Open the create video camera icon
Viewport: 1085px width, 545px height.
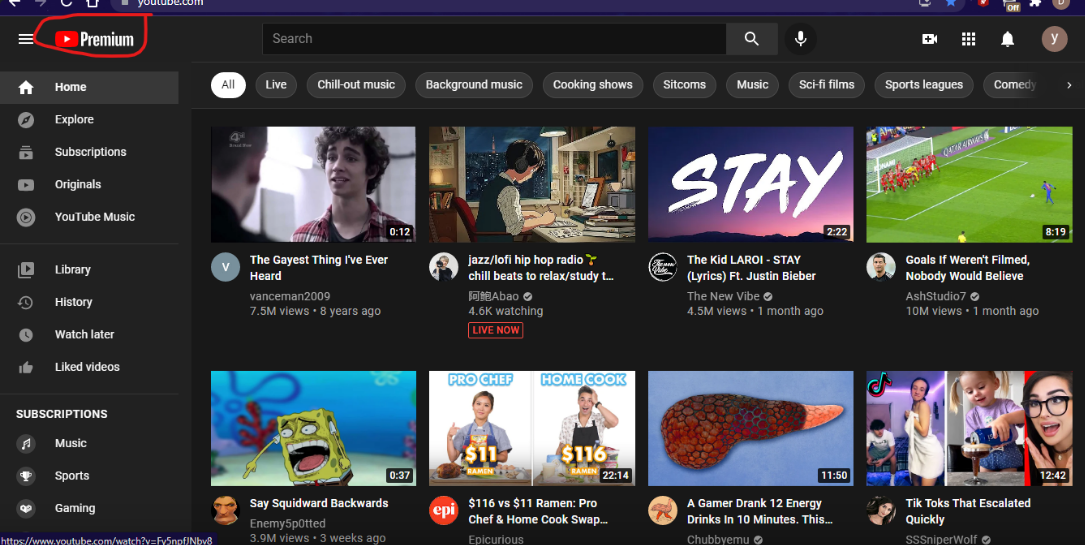click(929, 39)
